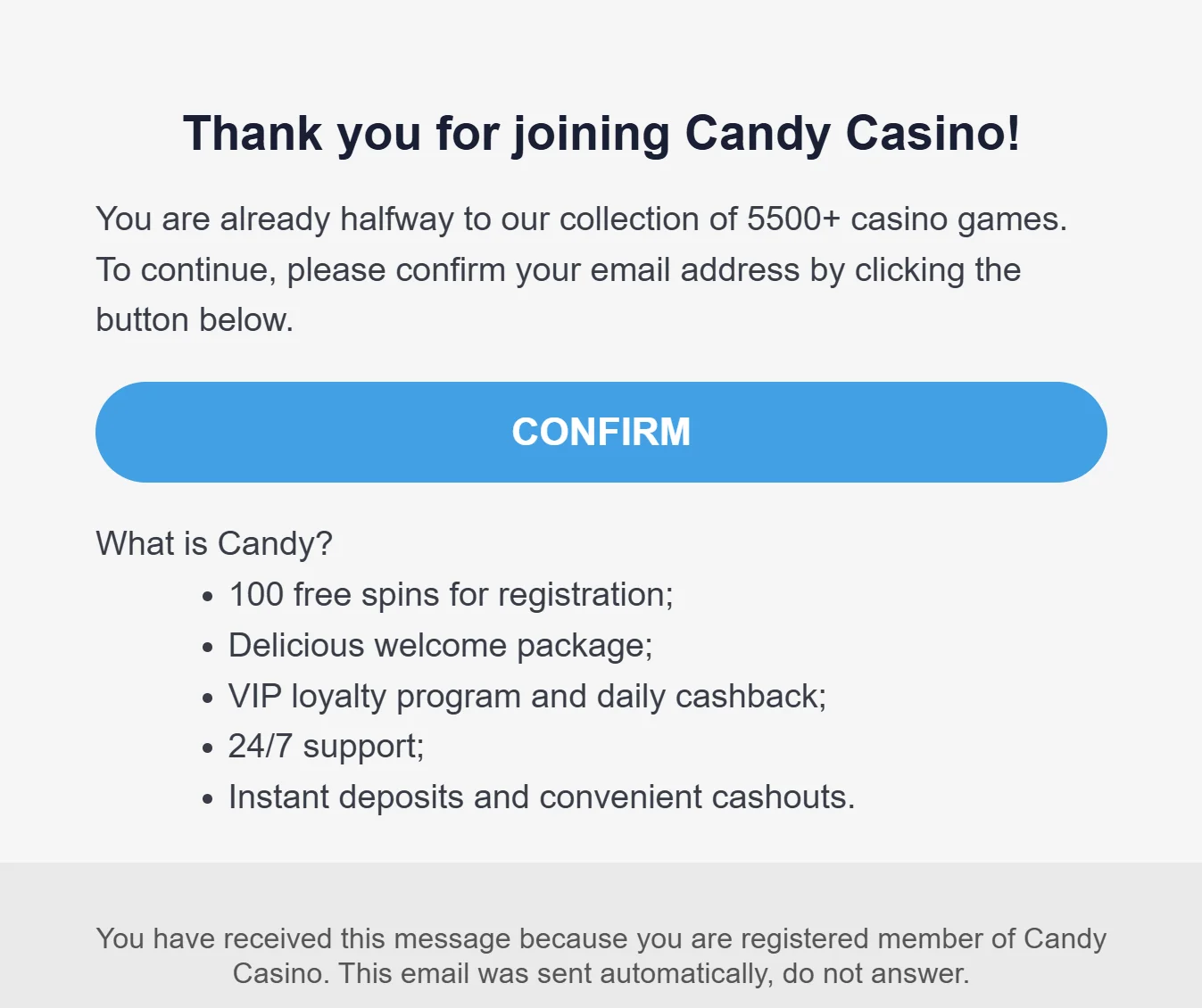Click the 'Delicious welcome package' list item
The width and height of the screenshot is (1202, 1008).
(440, 644)
